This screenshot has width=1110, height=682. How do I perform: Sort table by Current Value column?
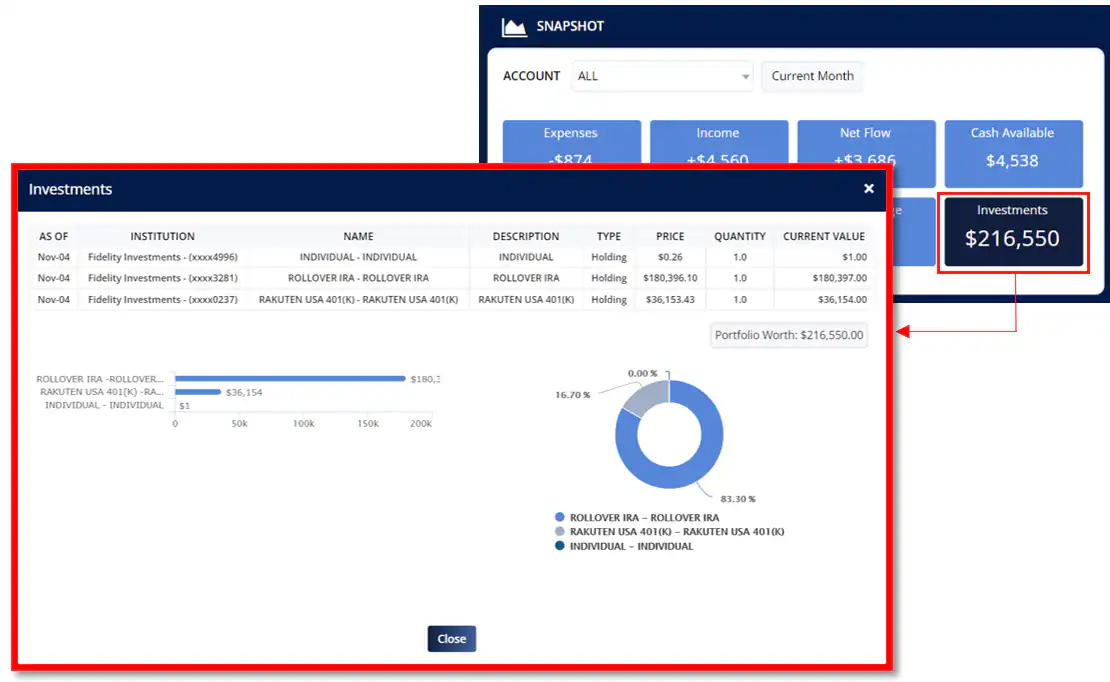click(824, 237)
